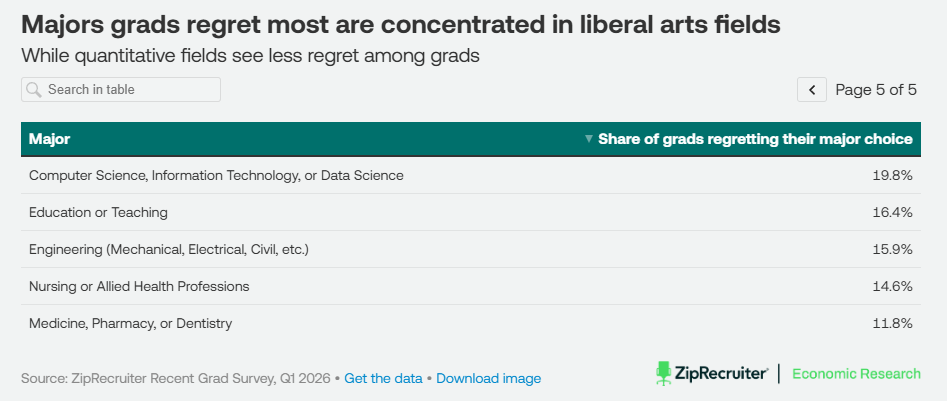Screen dimensions: 947x401
Task: Select the Education or Teaching row
Action: tap(471, 212)
